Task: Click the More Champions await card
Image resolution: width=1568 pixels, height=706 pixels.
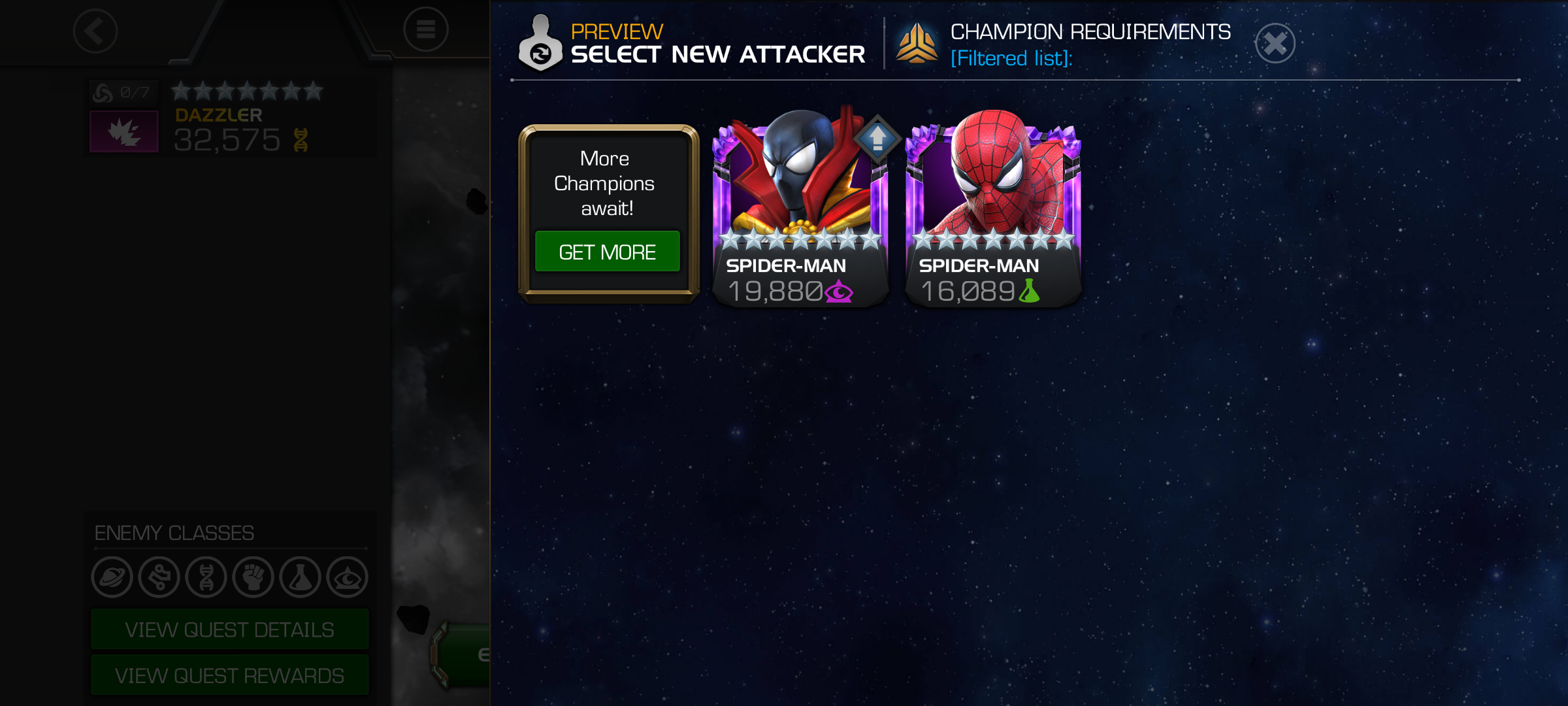Action: (608, 213)
